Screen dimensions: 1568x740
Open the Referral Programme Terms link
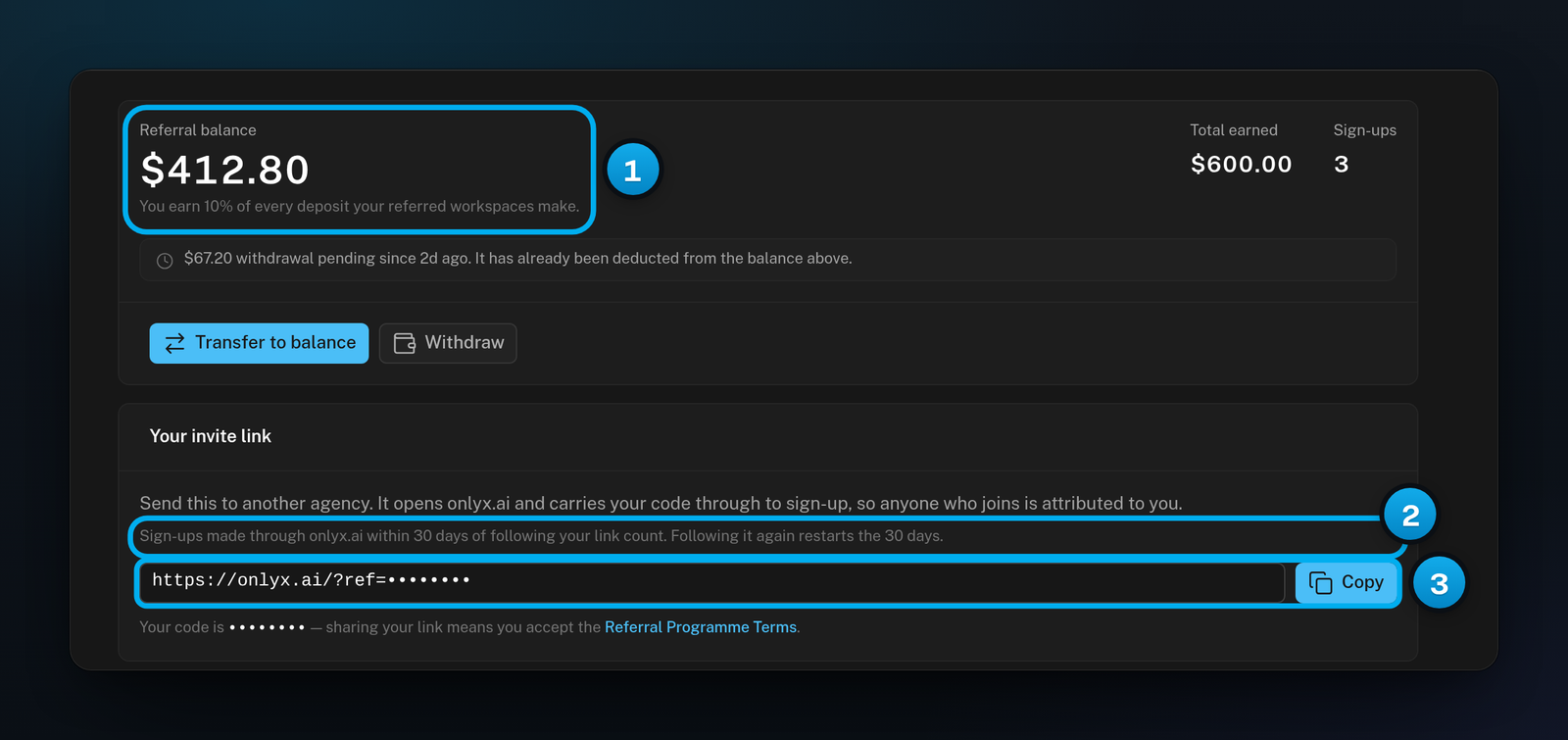click(x=701, y=627)
